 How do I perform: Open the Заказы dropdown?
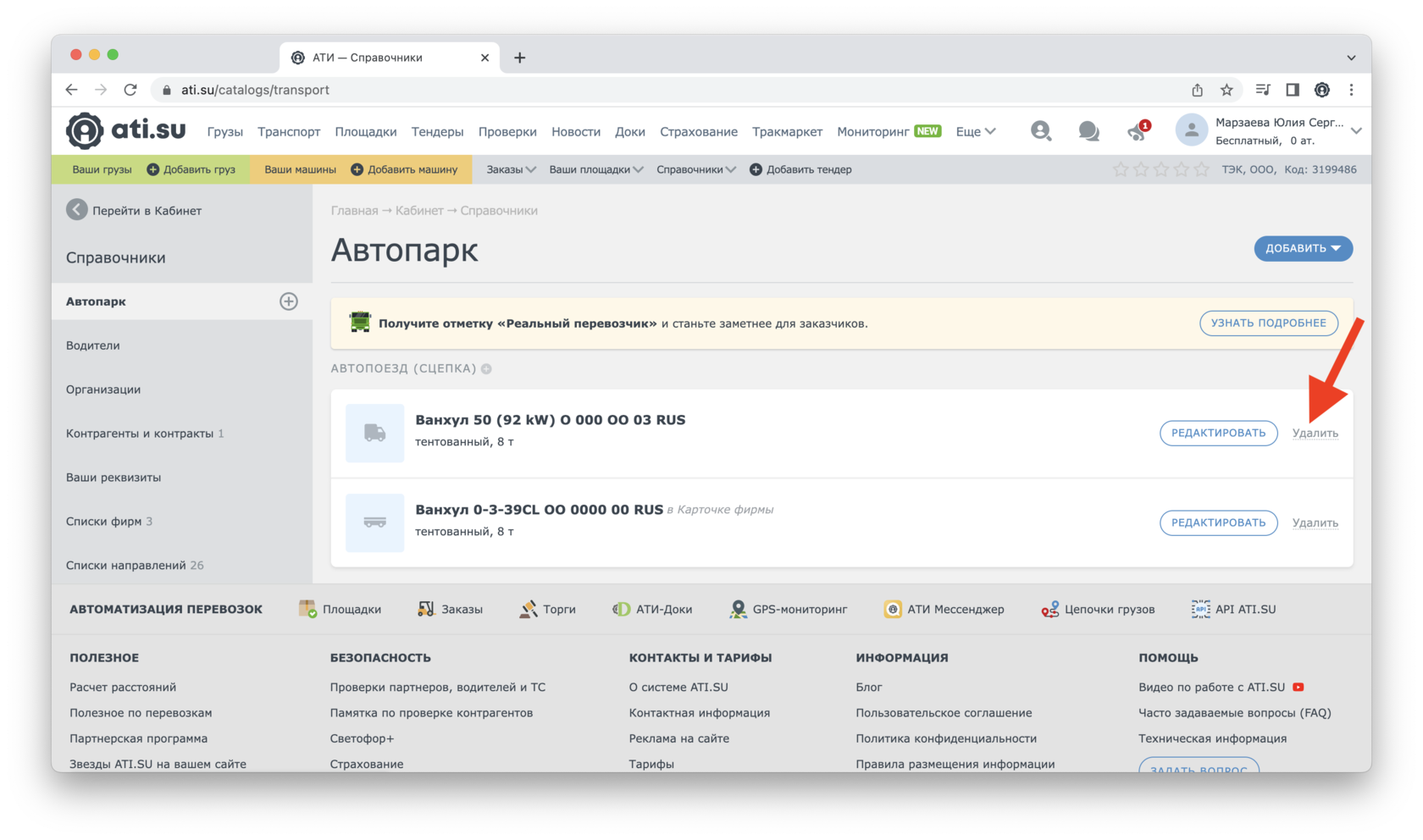pyautogui.click(x=510, y=169)
